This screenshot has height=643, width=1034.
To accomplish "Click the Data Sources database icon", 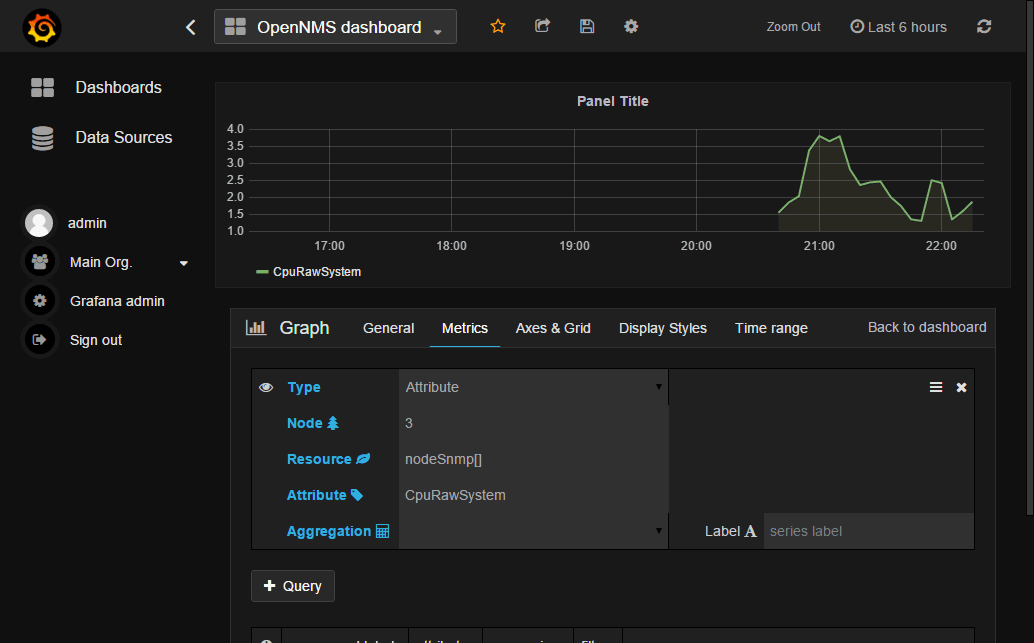I will click(42, 138).
